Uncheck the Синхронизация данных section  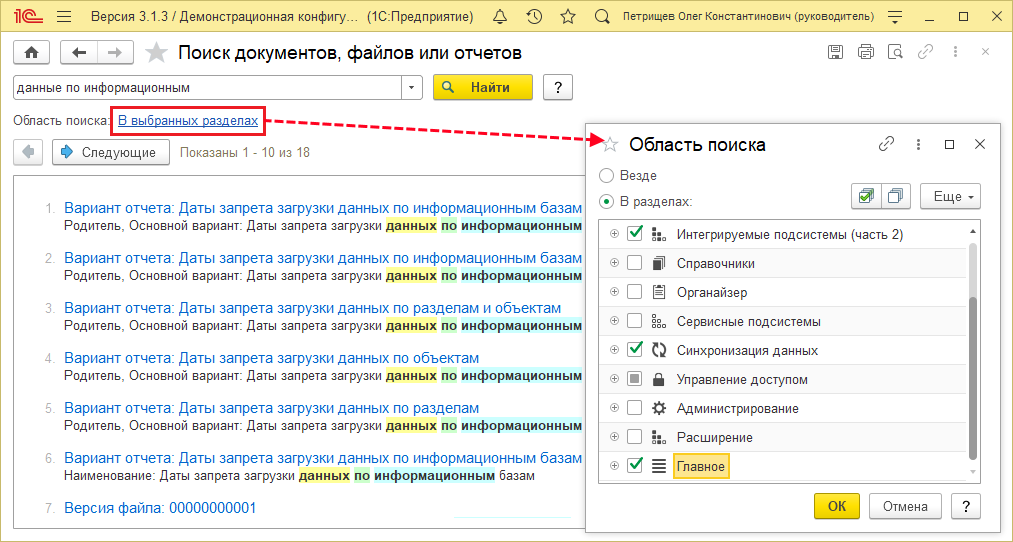tap(635, 350)
